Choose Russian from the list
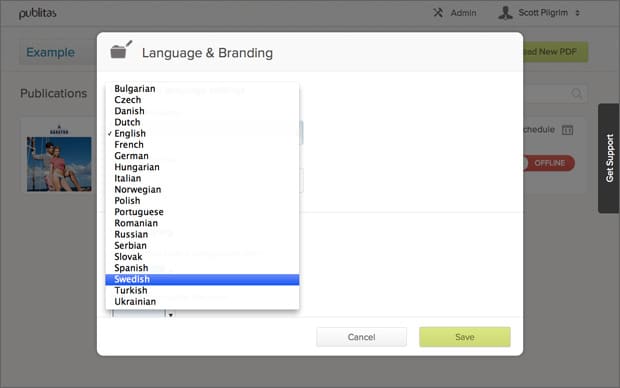The height and width of the screenshot is (388, 620). 202,234
